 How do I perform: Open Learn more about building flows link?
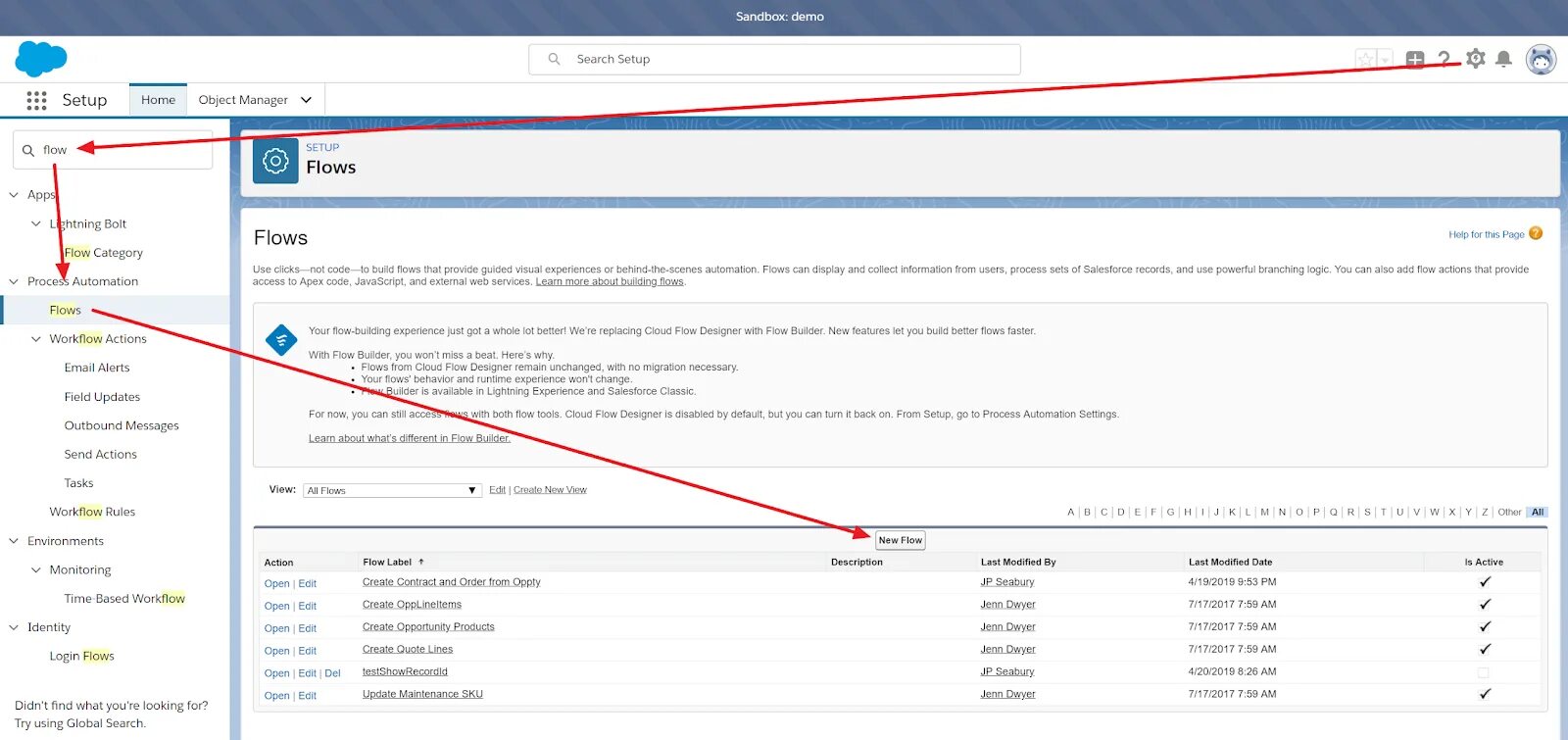tap(610, 281)
